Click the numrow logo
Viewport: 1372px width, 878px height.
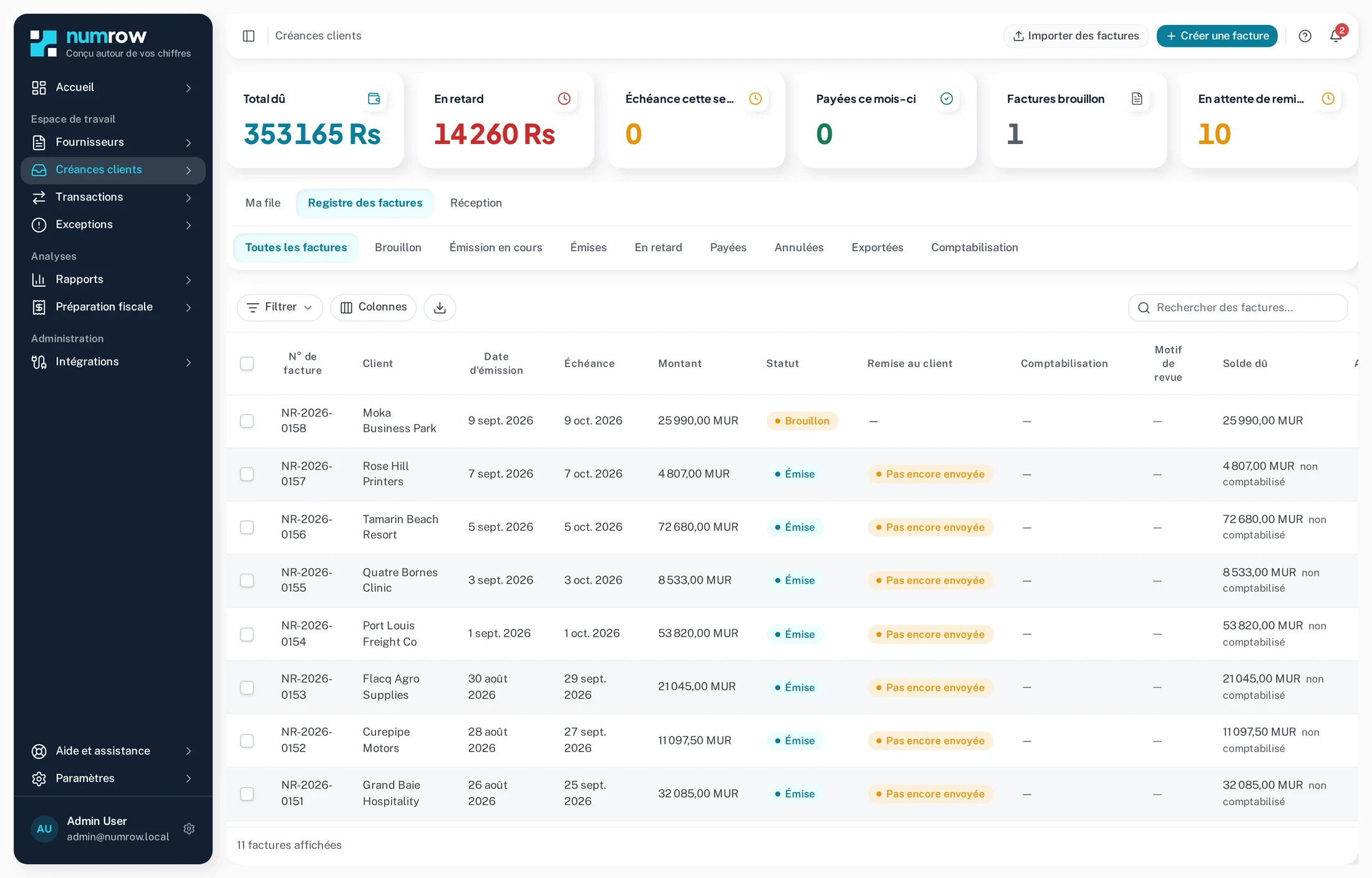110,44
